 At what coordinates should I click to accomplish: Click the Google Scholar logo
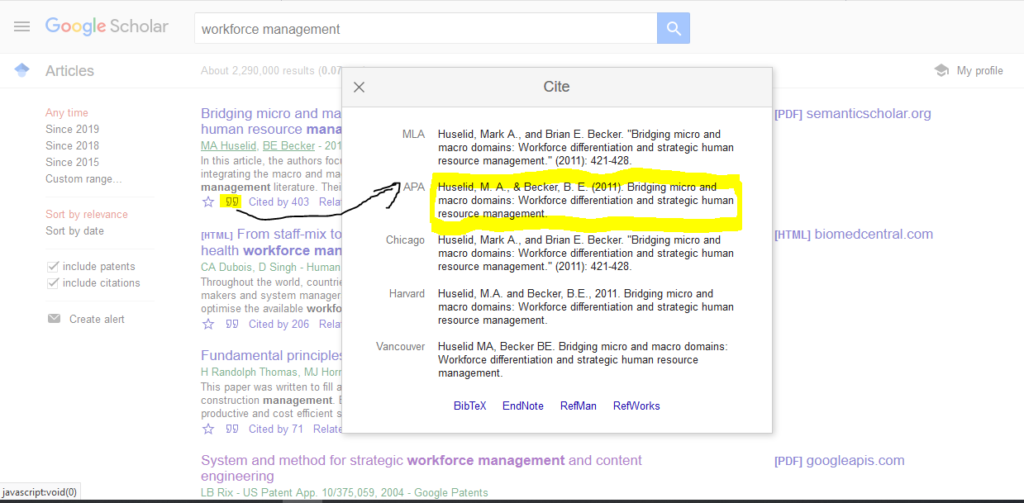[x=106, y=27]
